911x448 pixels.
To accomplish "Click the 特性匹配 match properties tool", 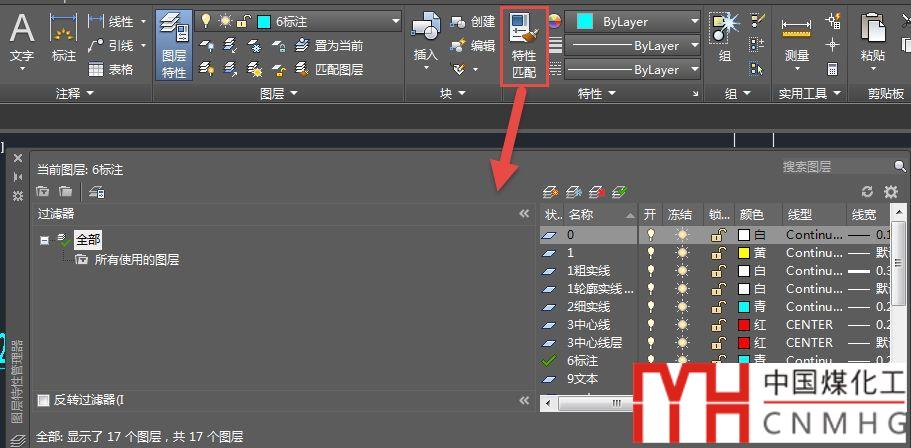I will [524, 46].
